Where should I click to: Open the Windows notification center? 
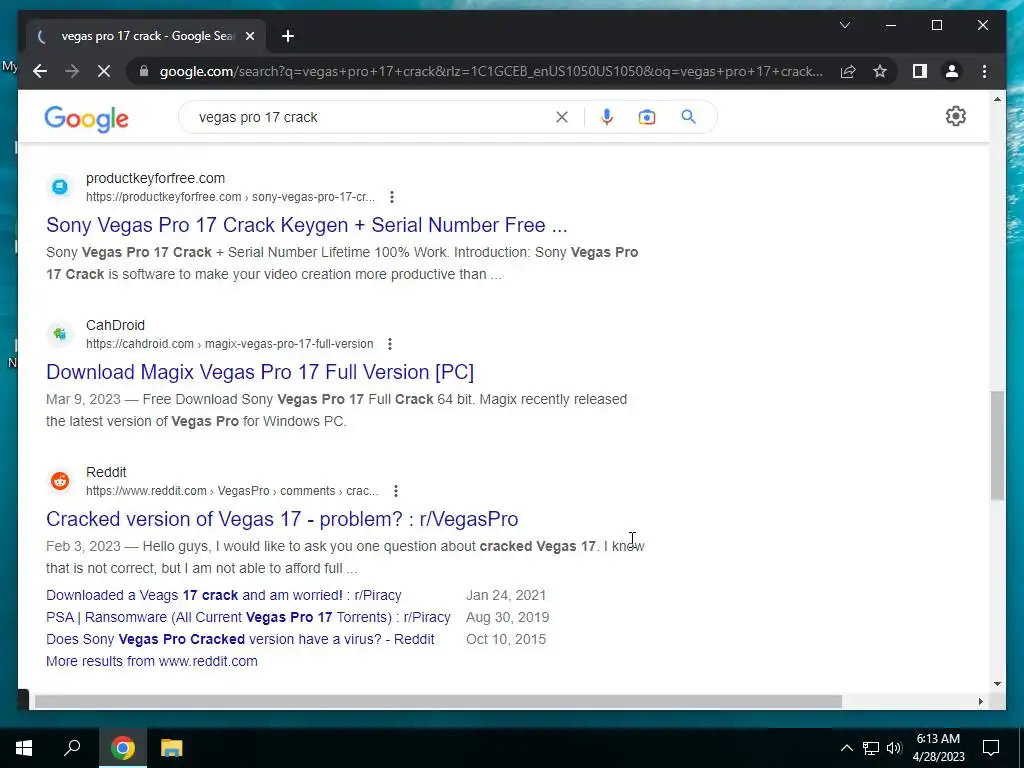991,748
